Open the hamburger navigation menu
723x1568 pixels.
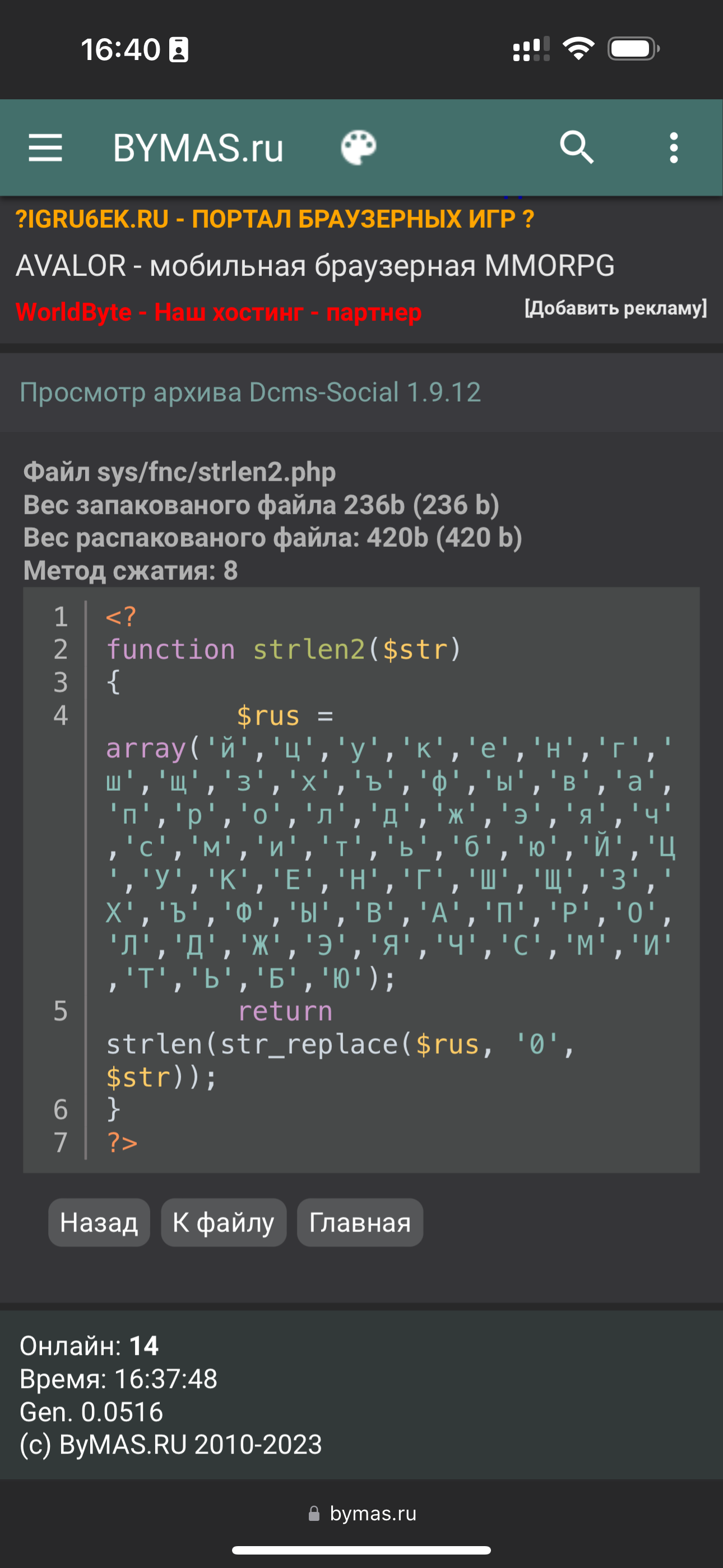[45, 148]
